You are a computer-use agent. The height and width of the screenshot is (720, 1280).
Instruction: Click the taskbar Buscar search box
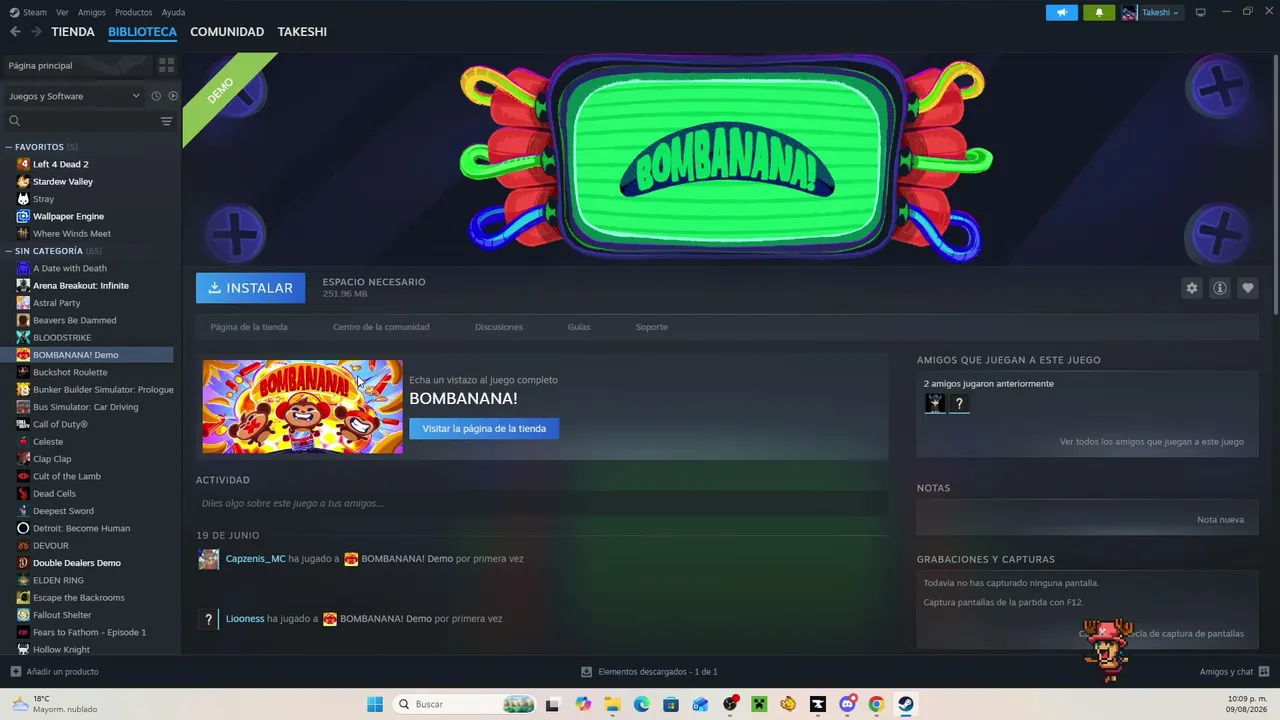click(464, 704)
